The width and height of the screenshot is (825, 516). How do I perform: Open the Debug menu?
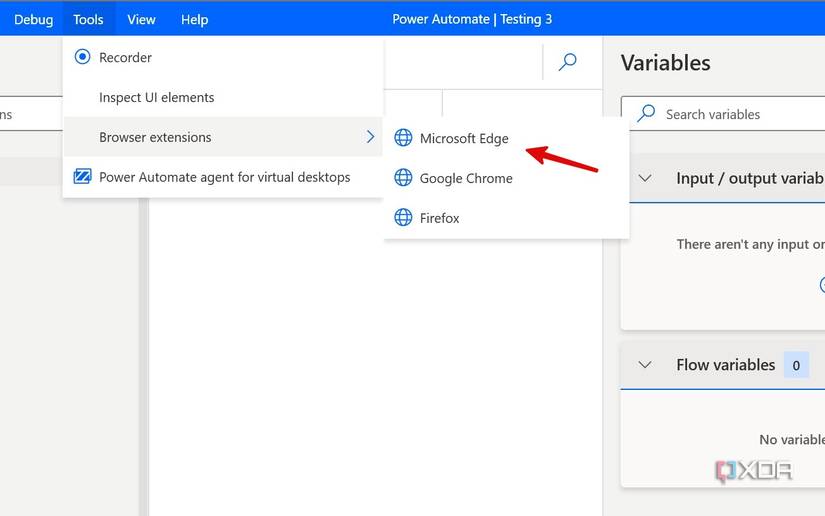point(33,19)
